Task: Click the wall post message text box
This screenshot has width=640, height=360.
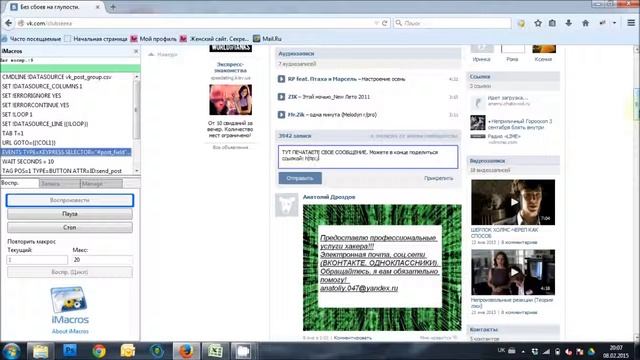Action: pyautogui.click(x=368, y=157)
